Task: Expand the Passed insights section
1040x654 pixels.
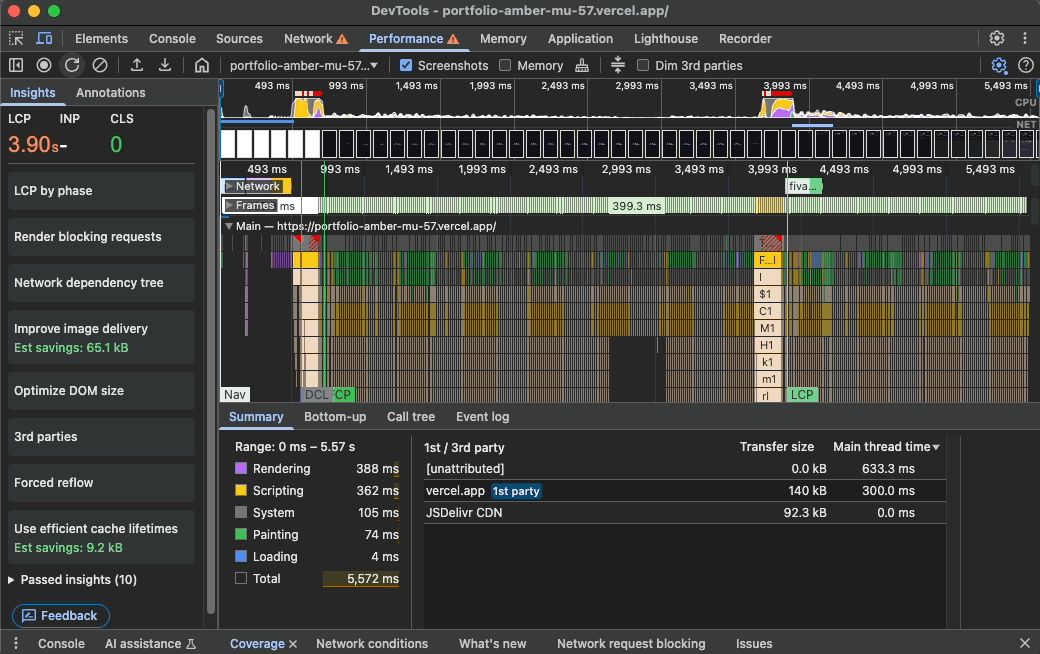Action: pyautogui.click(x=73, y=580)
